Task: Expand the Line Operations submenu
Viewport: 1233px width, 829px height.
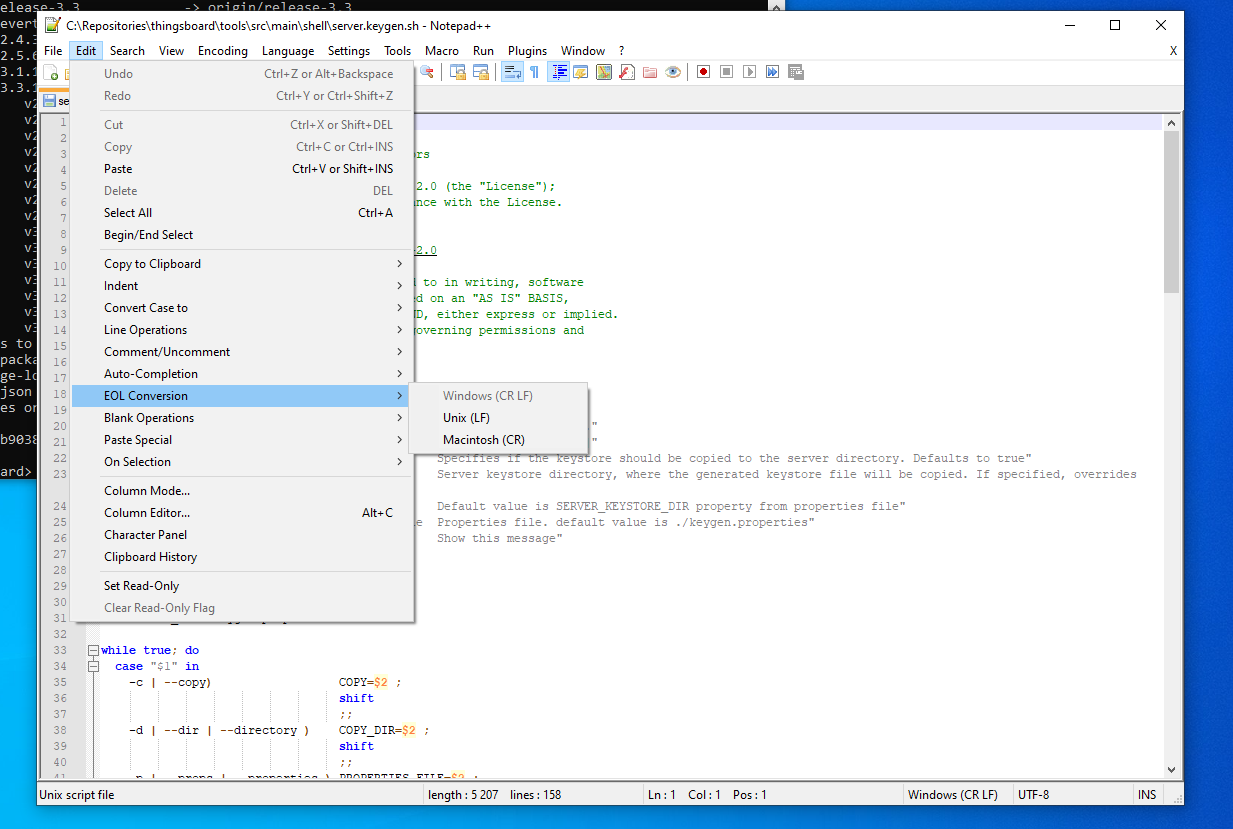Action: (x=242, y=330)
